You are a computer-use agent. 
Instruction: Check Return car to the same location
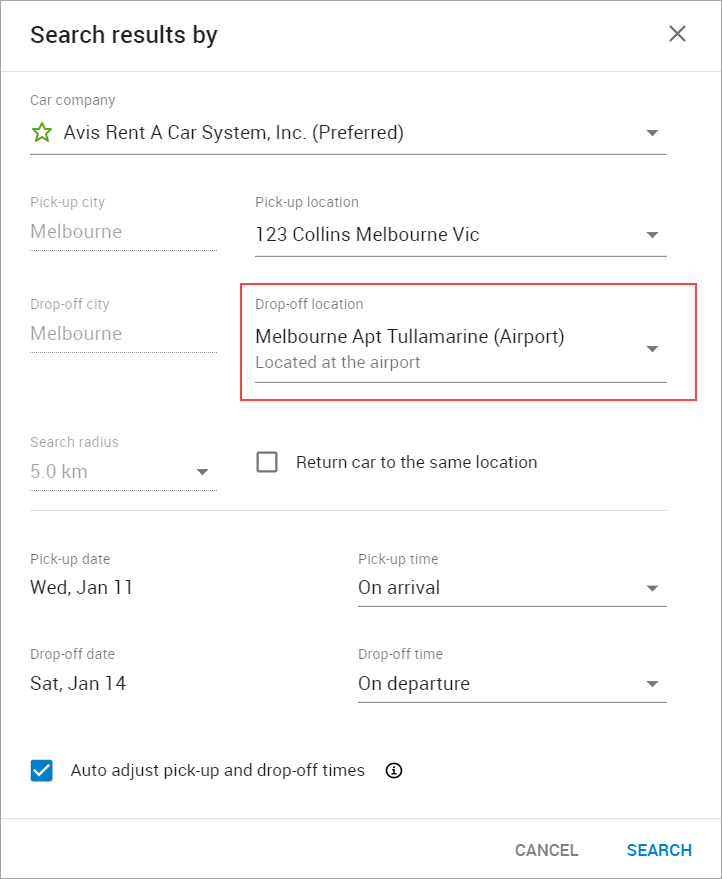point(267,462)
